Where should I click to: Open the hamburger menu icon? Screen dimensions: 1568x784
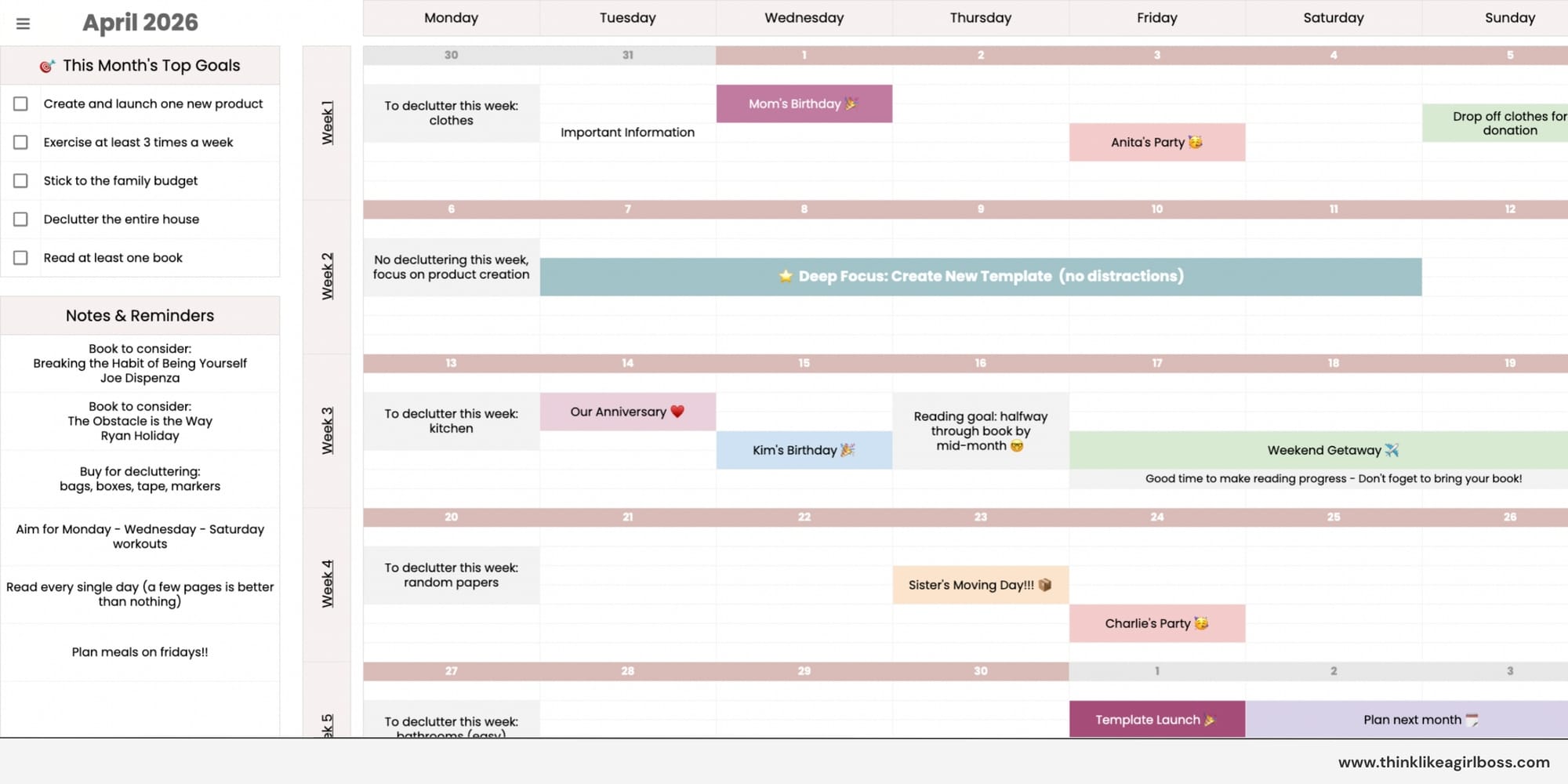pos(23,24)
